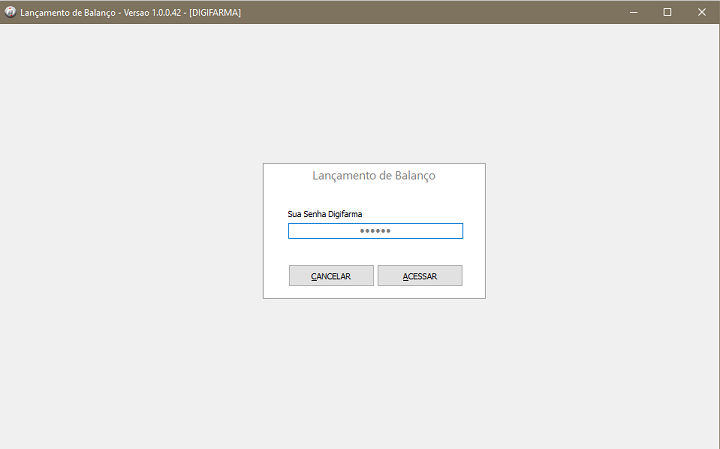Click the application icon in the title bar

[11, 12]
